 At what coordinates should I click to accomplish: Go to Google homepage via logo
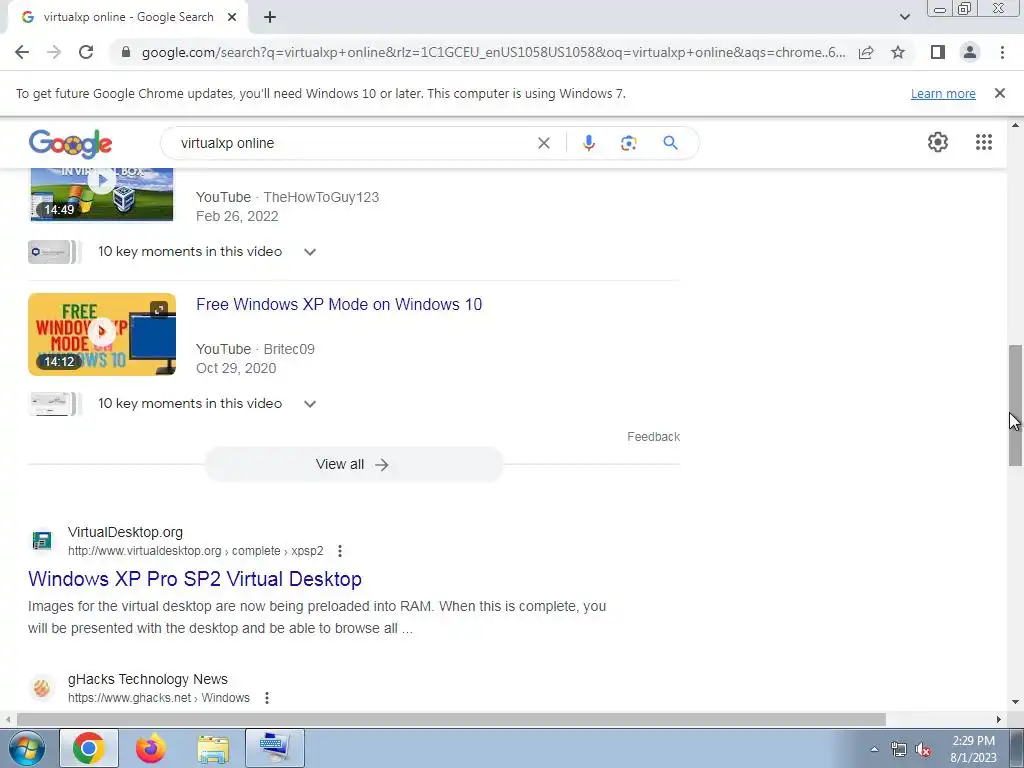point(71,143)
